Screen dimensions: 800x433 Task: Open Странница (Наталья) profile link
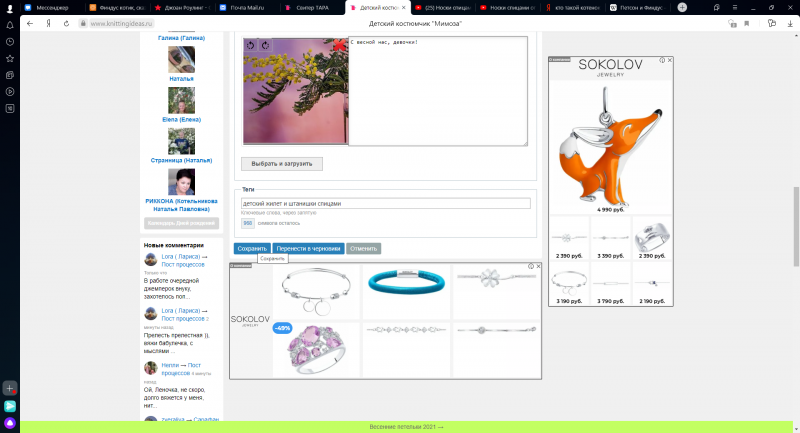coord(181,160)
